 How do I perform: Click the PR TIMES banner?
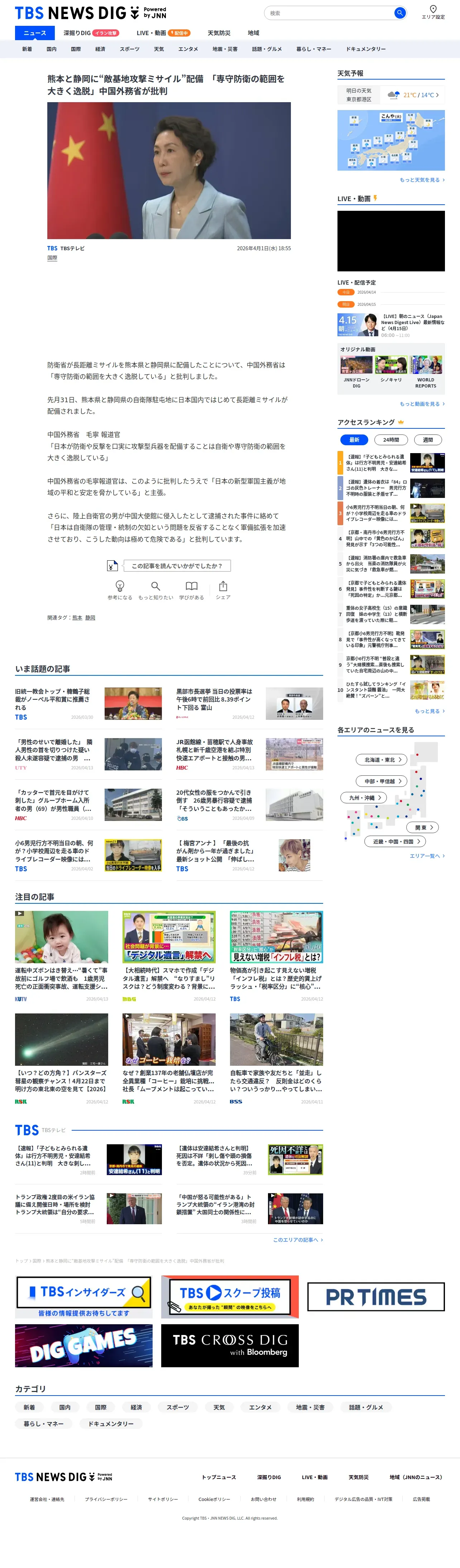(x=376, y=1297)
